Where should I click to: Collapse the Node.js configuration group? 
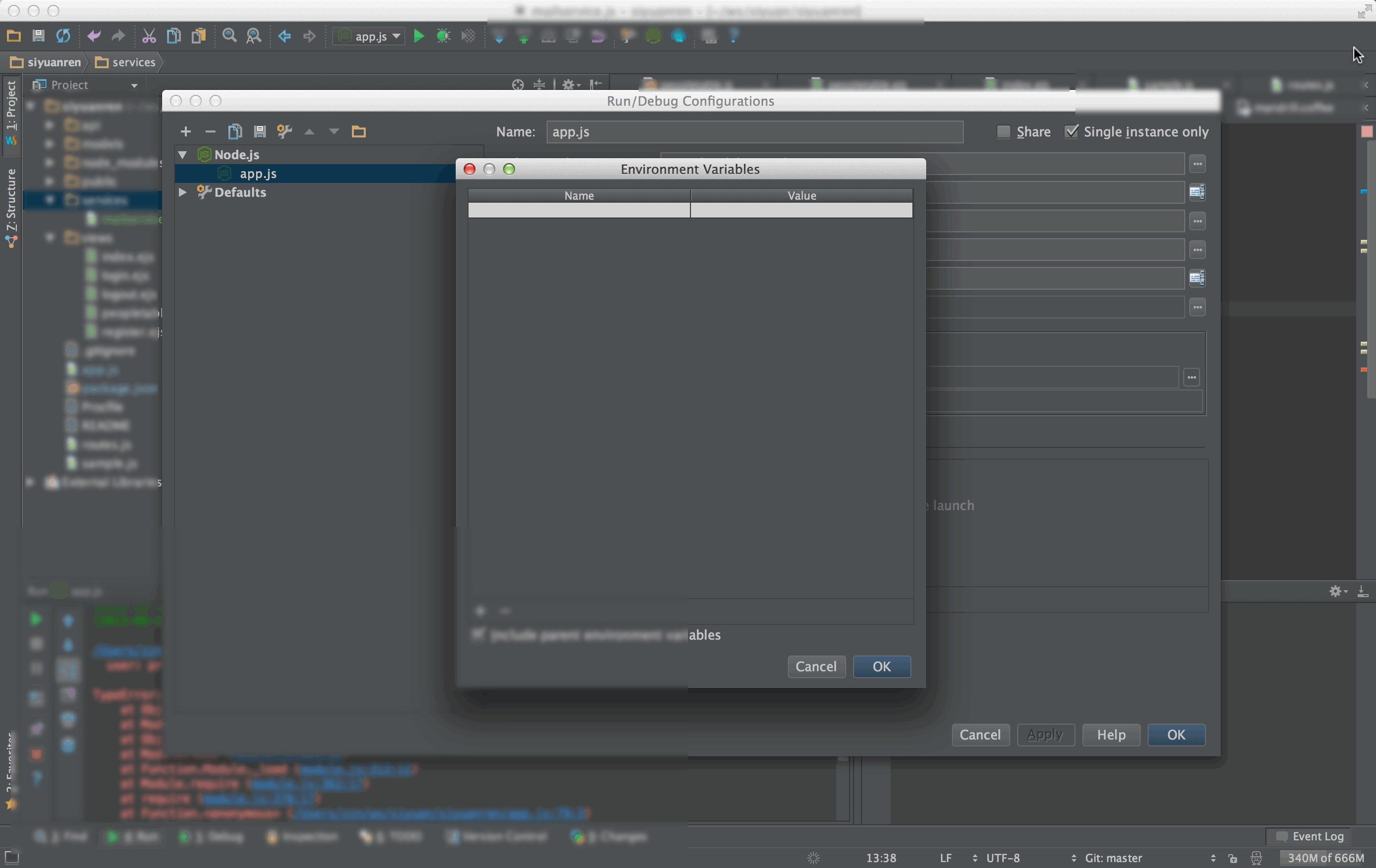point(183,154)
